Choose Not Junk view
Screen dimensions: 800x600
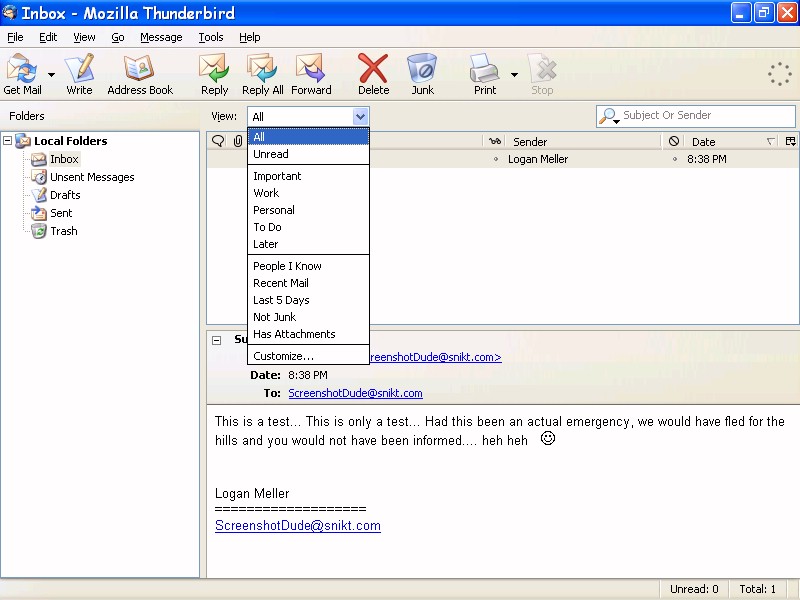(308, 317)
